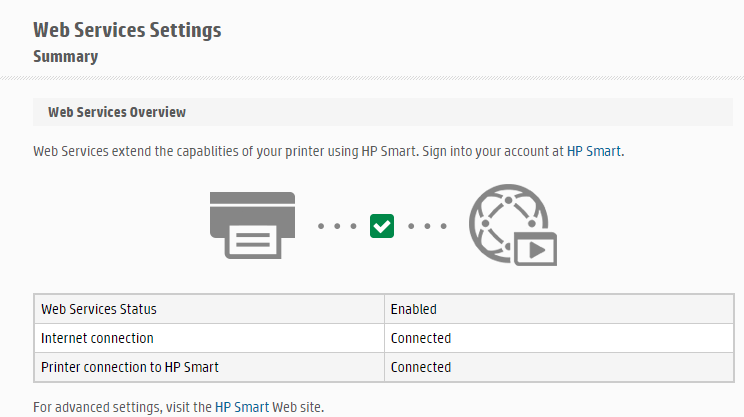Select the Enabled status value cell
Image resolution: width=744 pixels, height=417 pixels.
pos(559,309)
